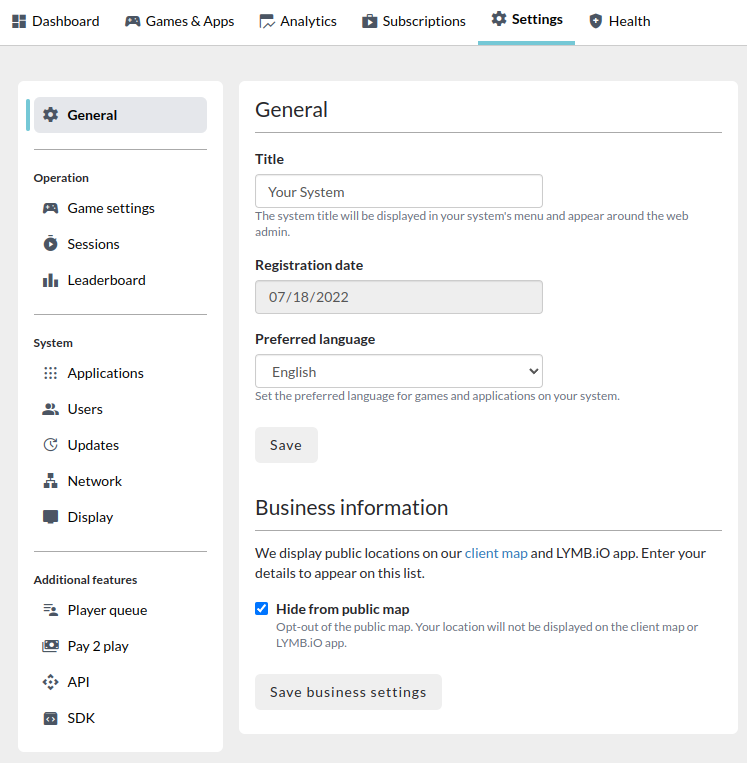
Task: Open the API sidebar icon
Action: pyautogui.click(x=50, y=682)
